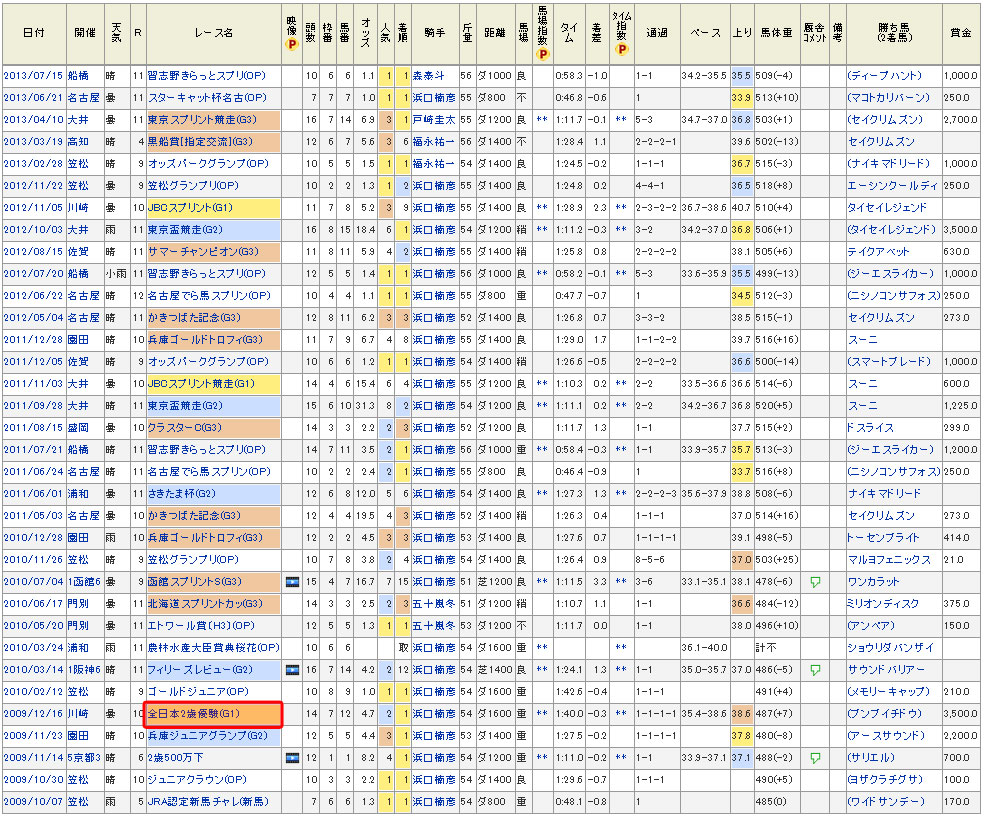Image resolution: width=984 pixels, height=816 pixels.
Task: Open winner horse ミリオンディスク
Action: [x=883, y=604]
